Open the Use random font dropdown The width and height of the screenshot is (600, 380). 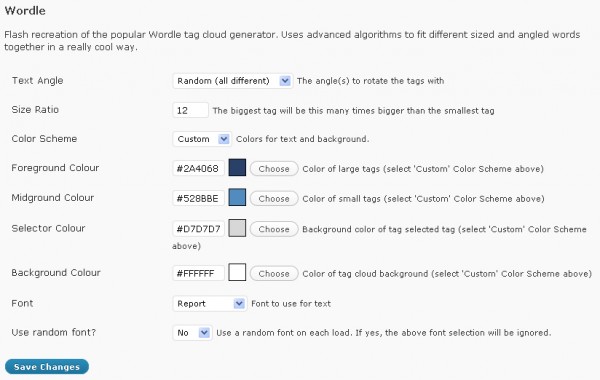192,333
